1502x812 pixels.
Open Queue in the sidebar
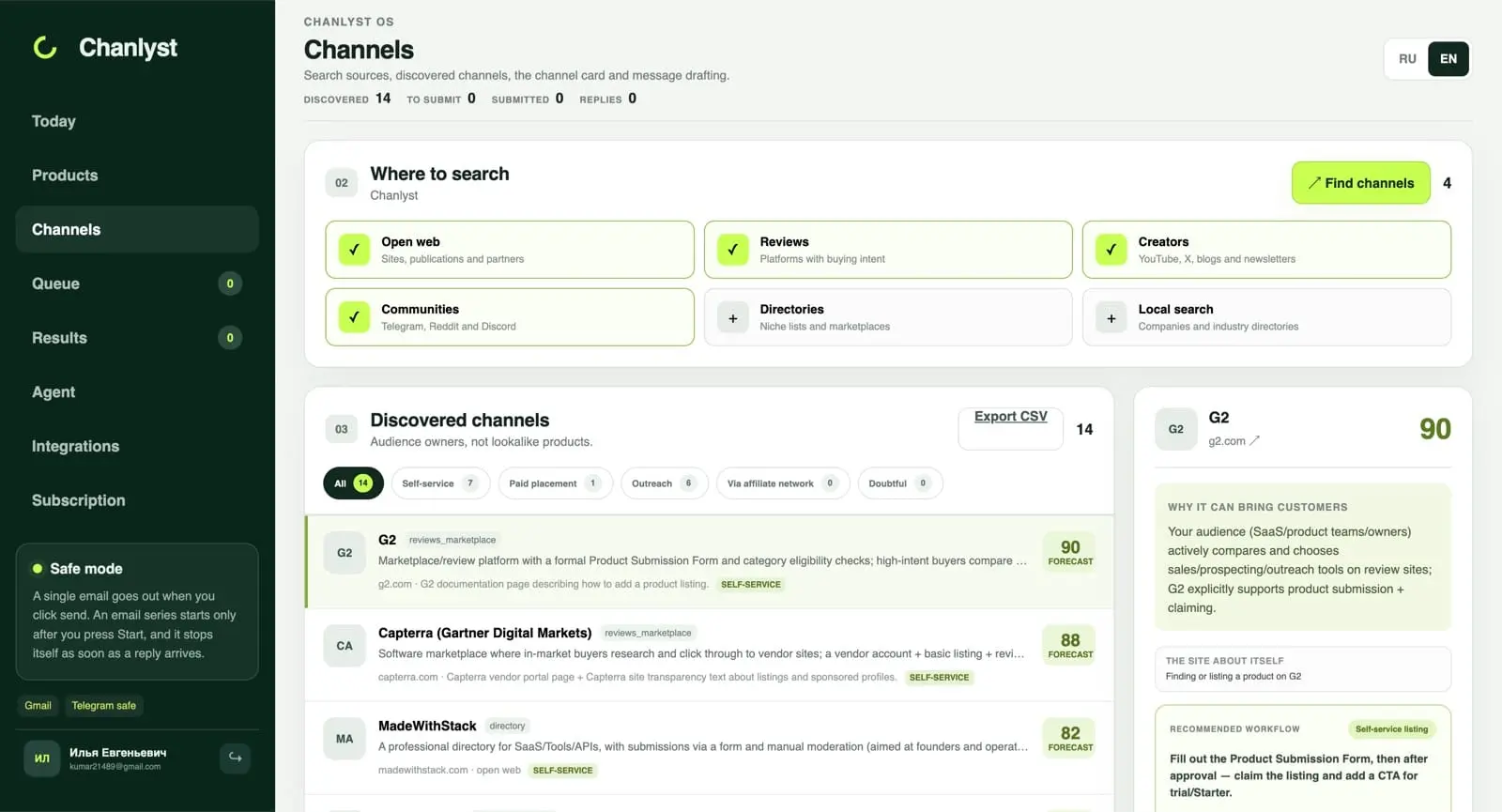137,283
